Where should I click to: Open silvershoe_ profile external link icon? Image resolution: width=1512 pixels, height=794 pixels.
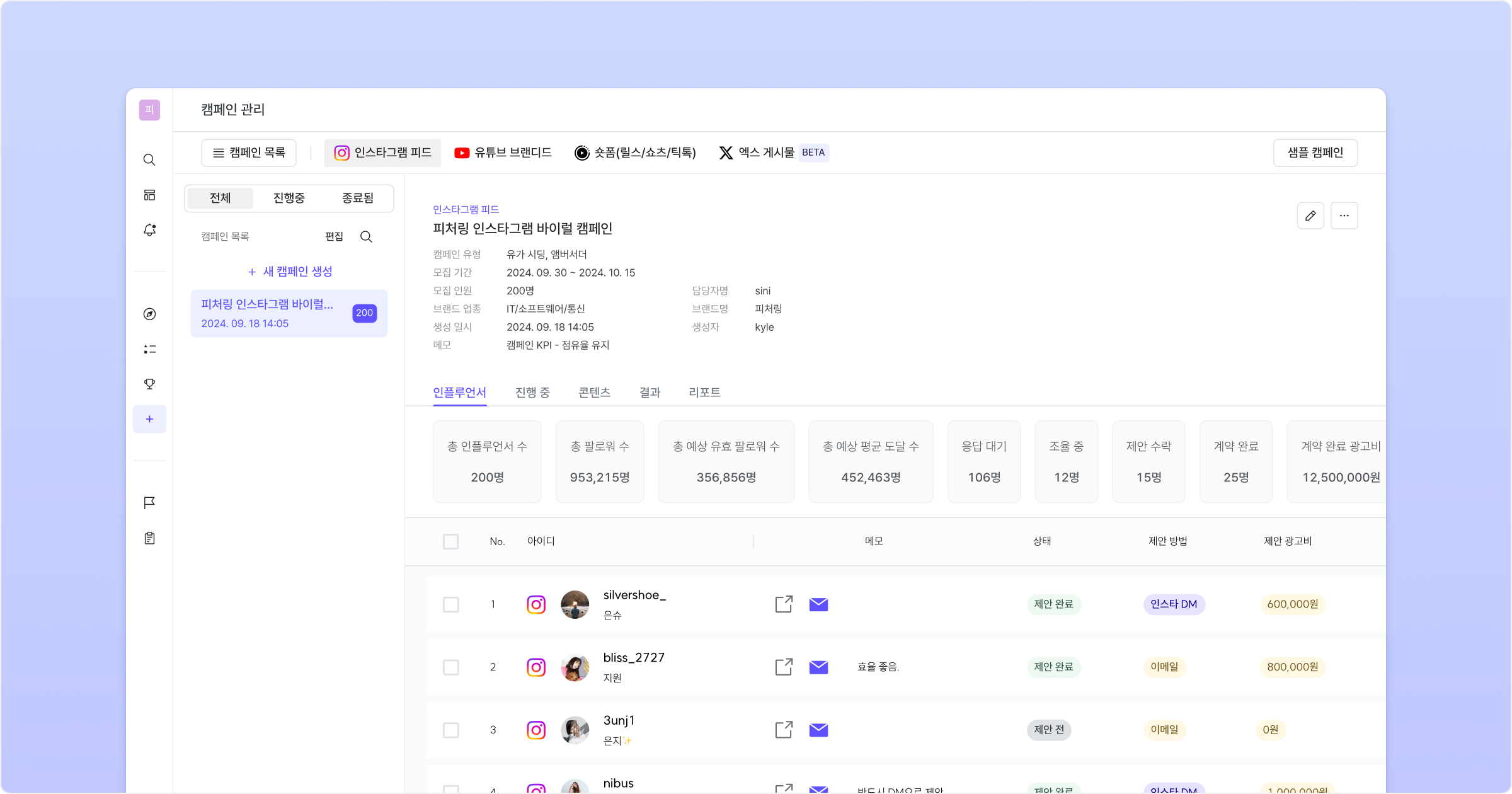click(x=784, y=604)
